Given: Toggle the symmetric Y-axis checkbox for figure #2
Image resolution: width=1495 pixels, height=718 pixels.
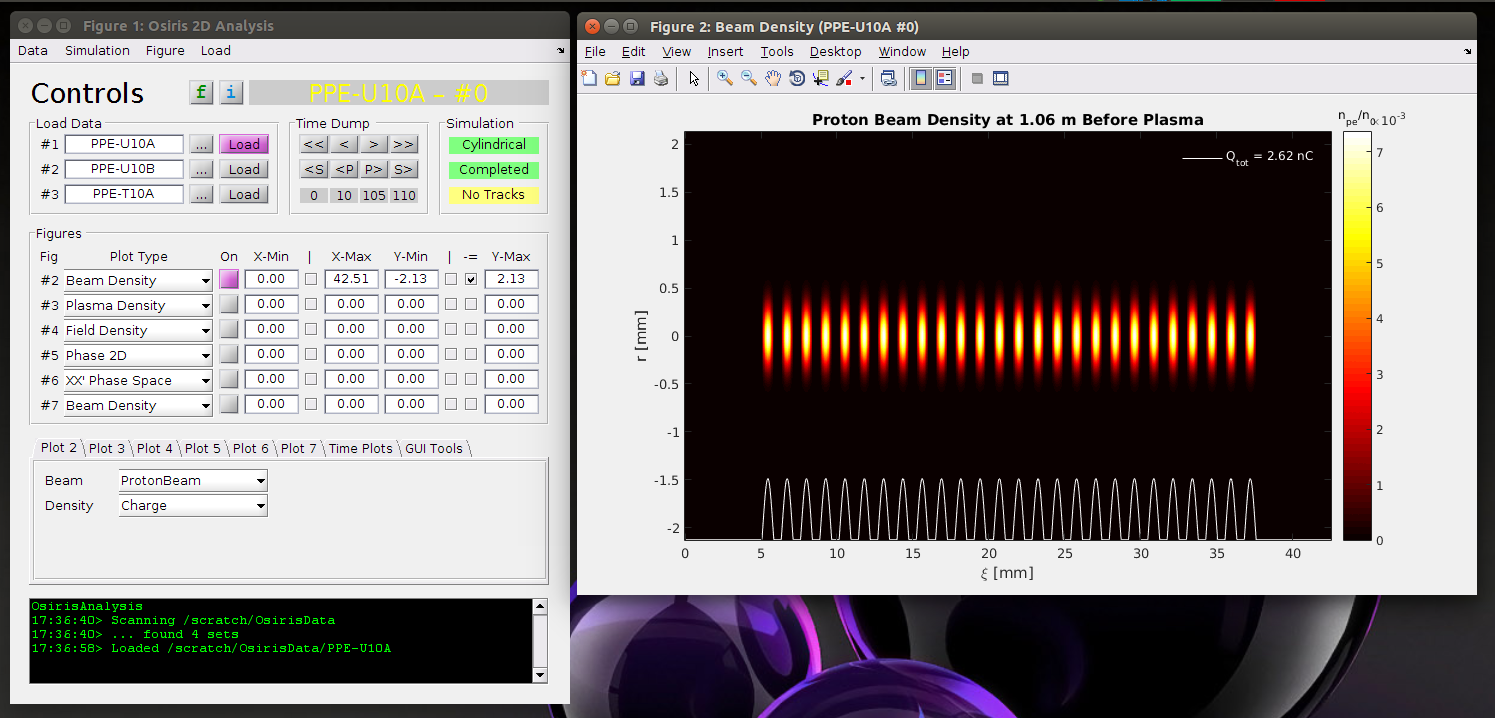Looking at the screenshot, I should click(471, 280).
